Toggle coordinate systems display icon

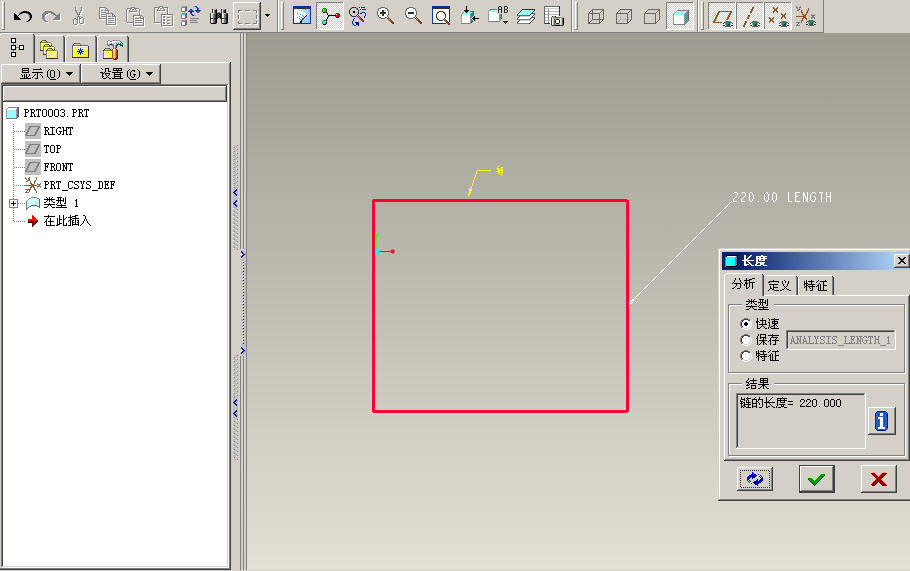[805, 16]
